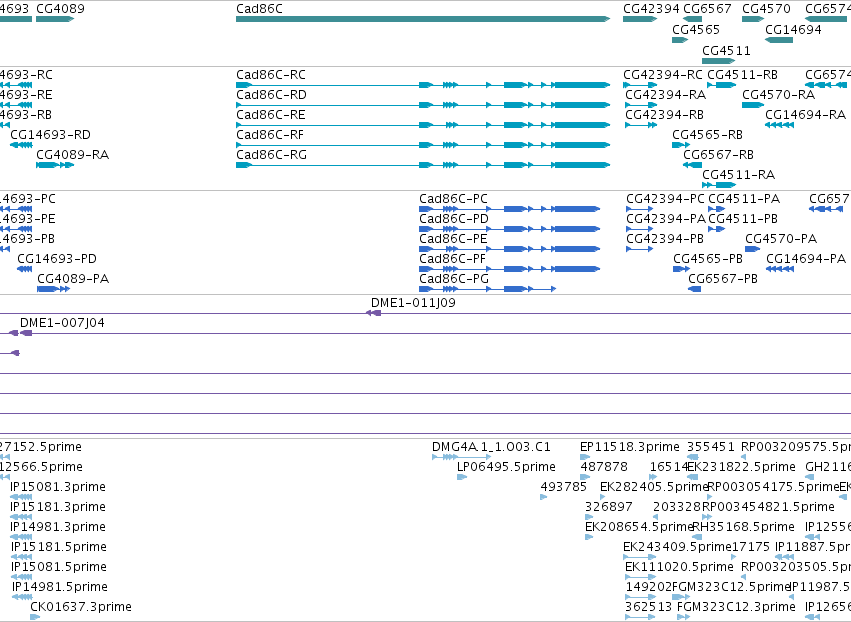Click the IP14981.5prime EST label
Image resolution: width=851 pixels, height=622 pixels.
pyautogui.click(x=60, y=587)
